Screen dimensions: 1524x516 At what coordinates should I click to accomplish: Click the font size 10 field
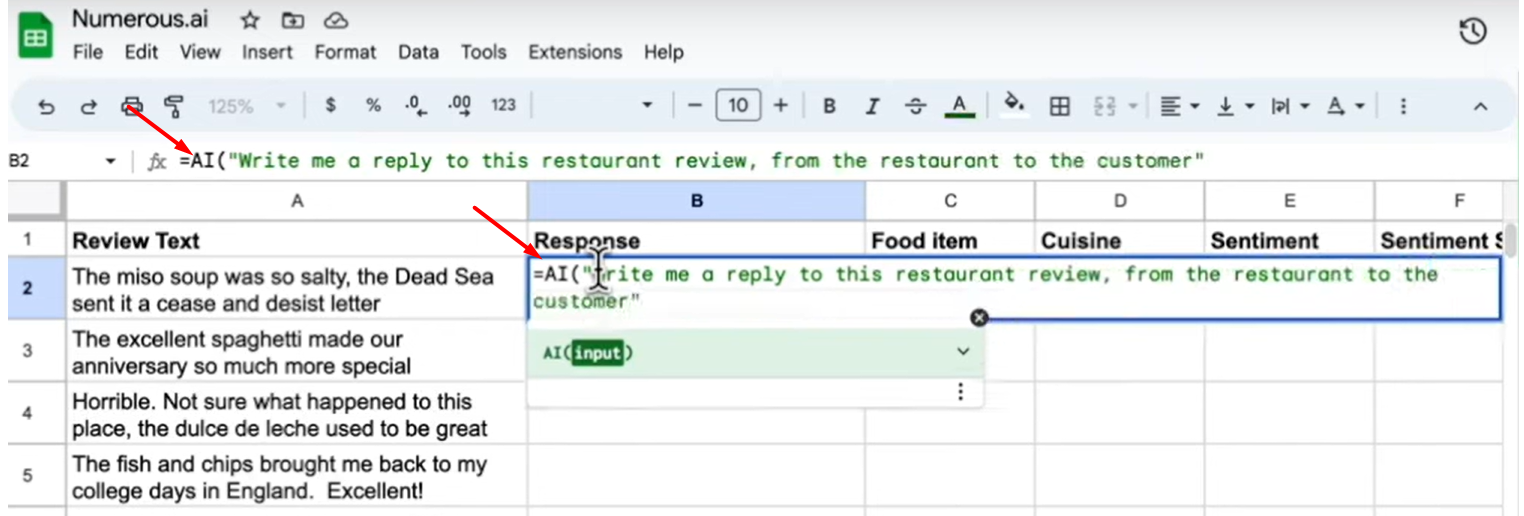[738, 106]
